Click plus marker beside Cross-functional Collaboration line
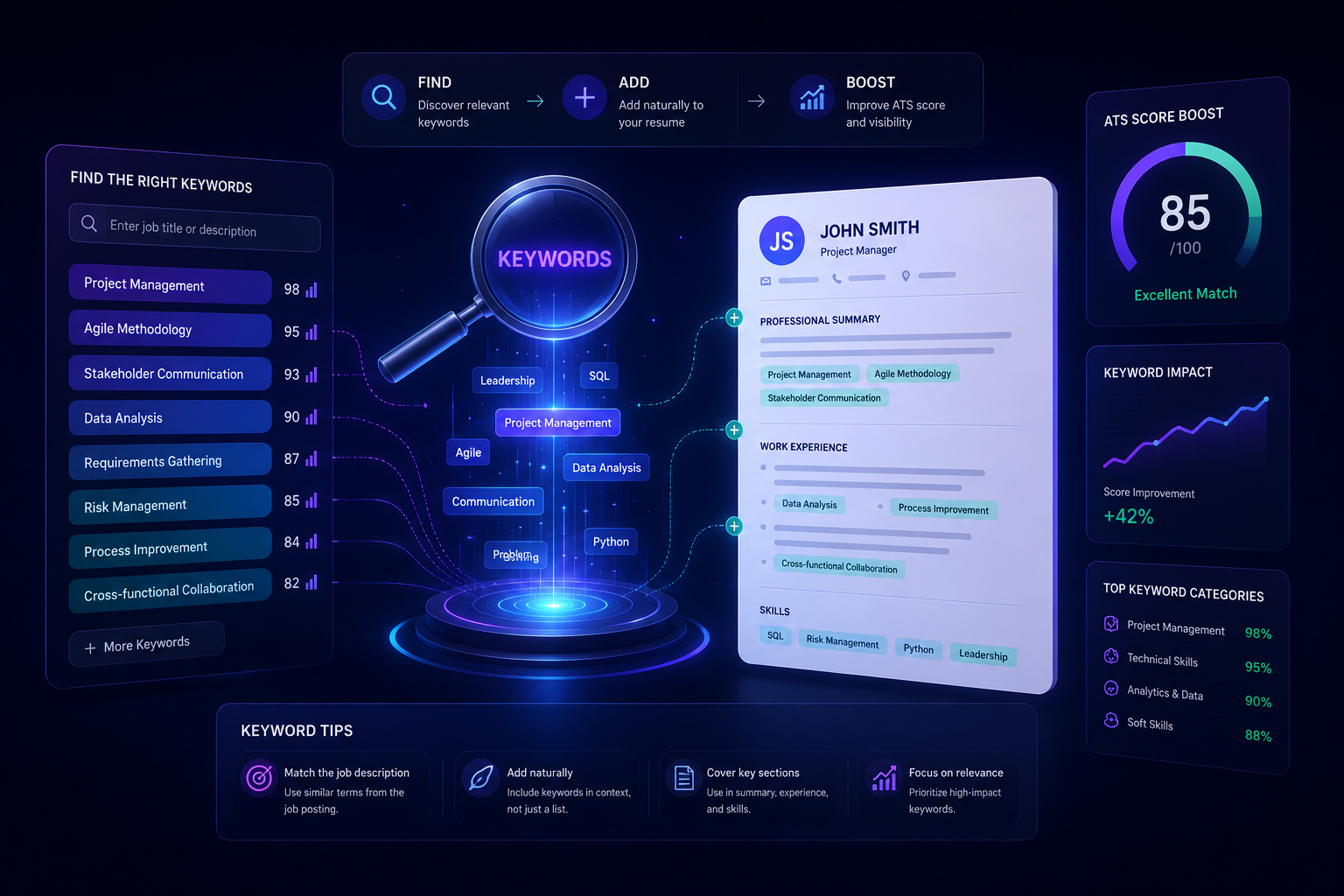1344x896 pixels. pyautogui.click(x=734, y=526)
